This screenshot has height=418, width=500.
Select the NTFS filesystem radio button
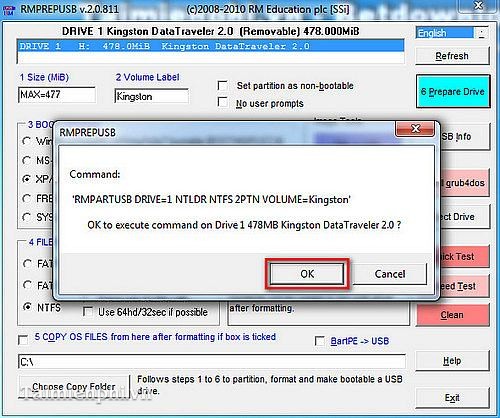point(27,307)
